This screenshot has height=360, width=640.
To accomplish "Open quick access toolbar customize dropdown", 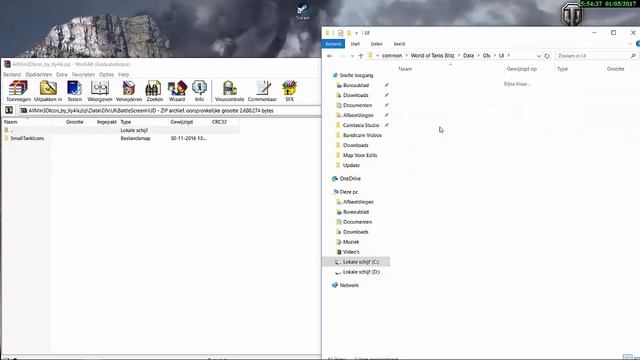I will (x=356, y=33).
